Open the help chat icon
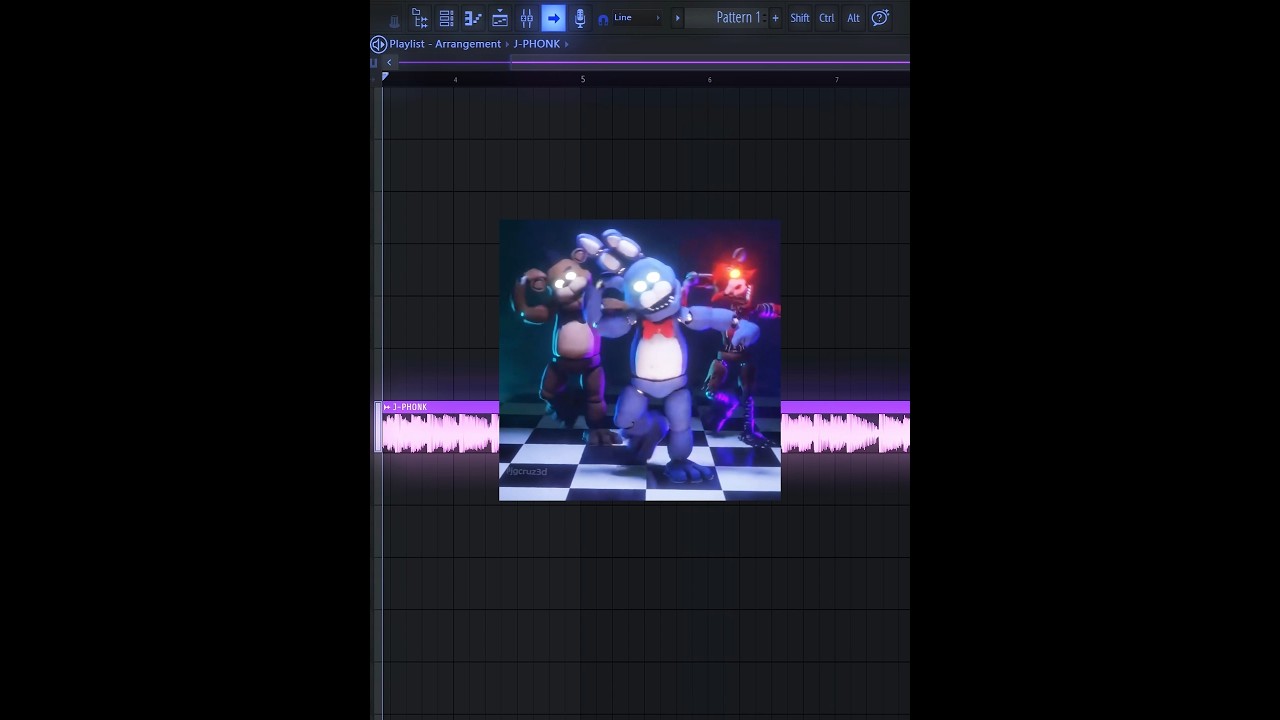 880,18
